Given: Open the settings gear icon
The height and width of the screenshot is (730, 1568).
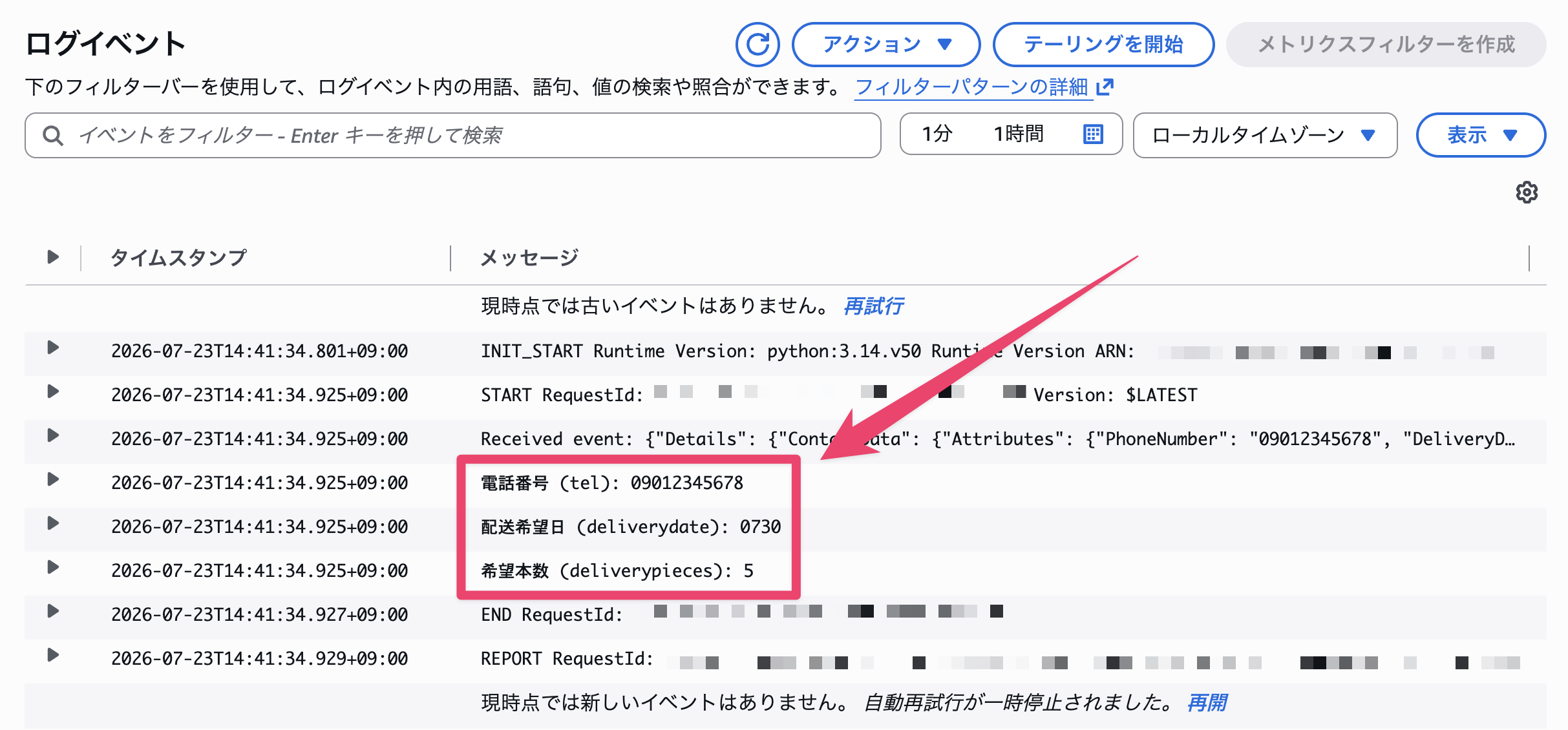Looking at the screenshot, I should 1527,193.
